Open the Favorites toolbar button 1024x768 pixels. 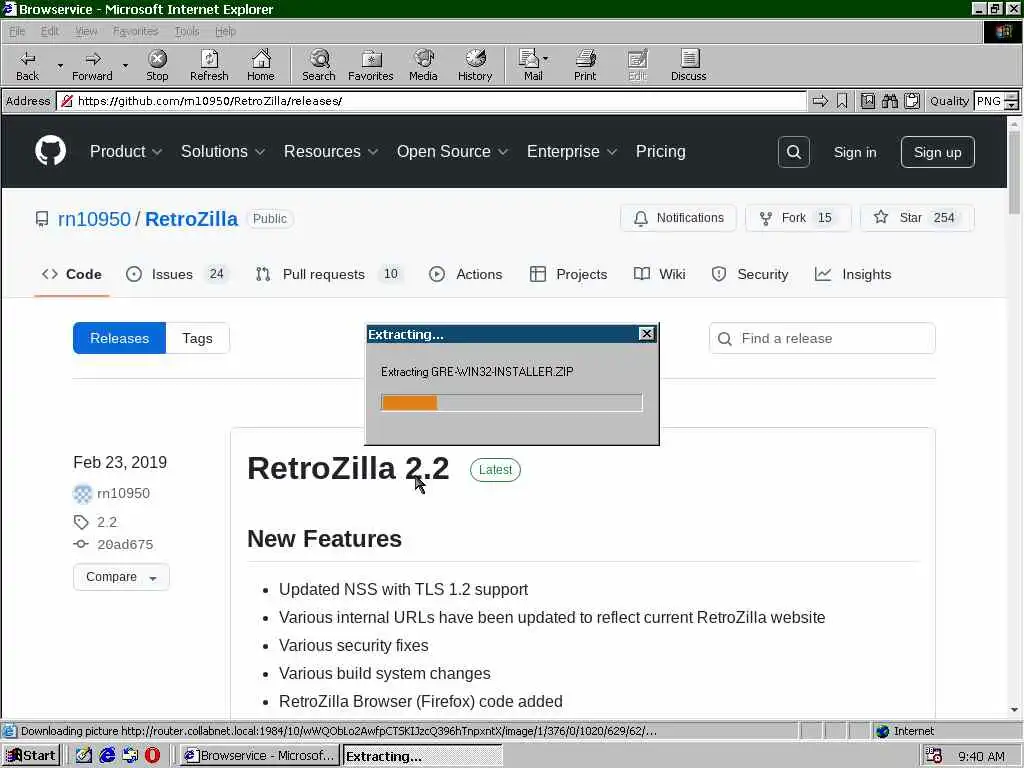370,65
